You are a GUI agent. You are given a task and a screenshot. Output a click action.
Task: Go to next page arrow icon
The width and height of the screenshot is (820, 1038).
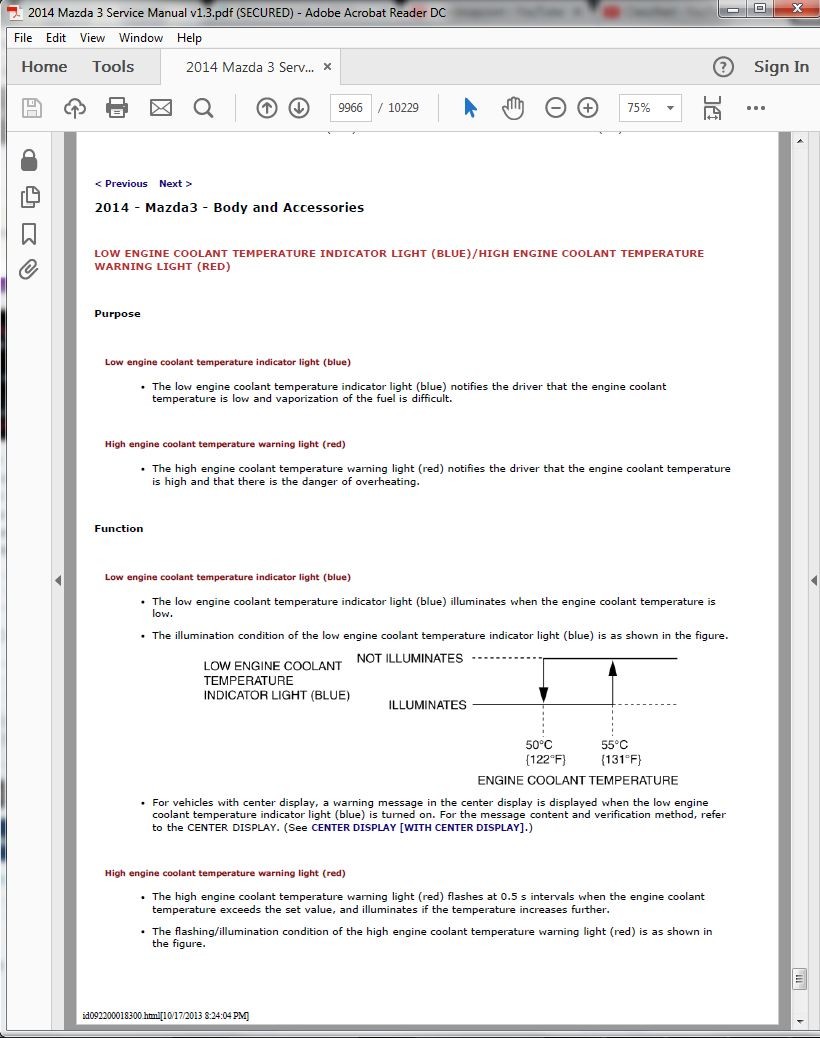tap(299, 107)
